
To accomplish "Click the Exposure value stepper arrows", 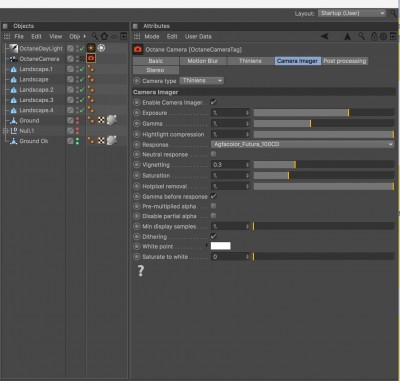I will (x=247, y=113).
